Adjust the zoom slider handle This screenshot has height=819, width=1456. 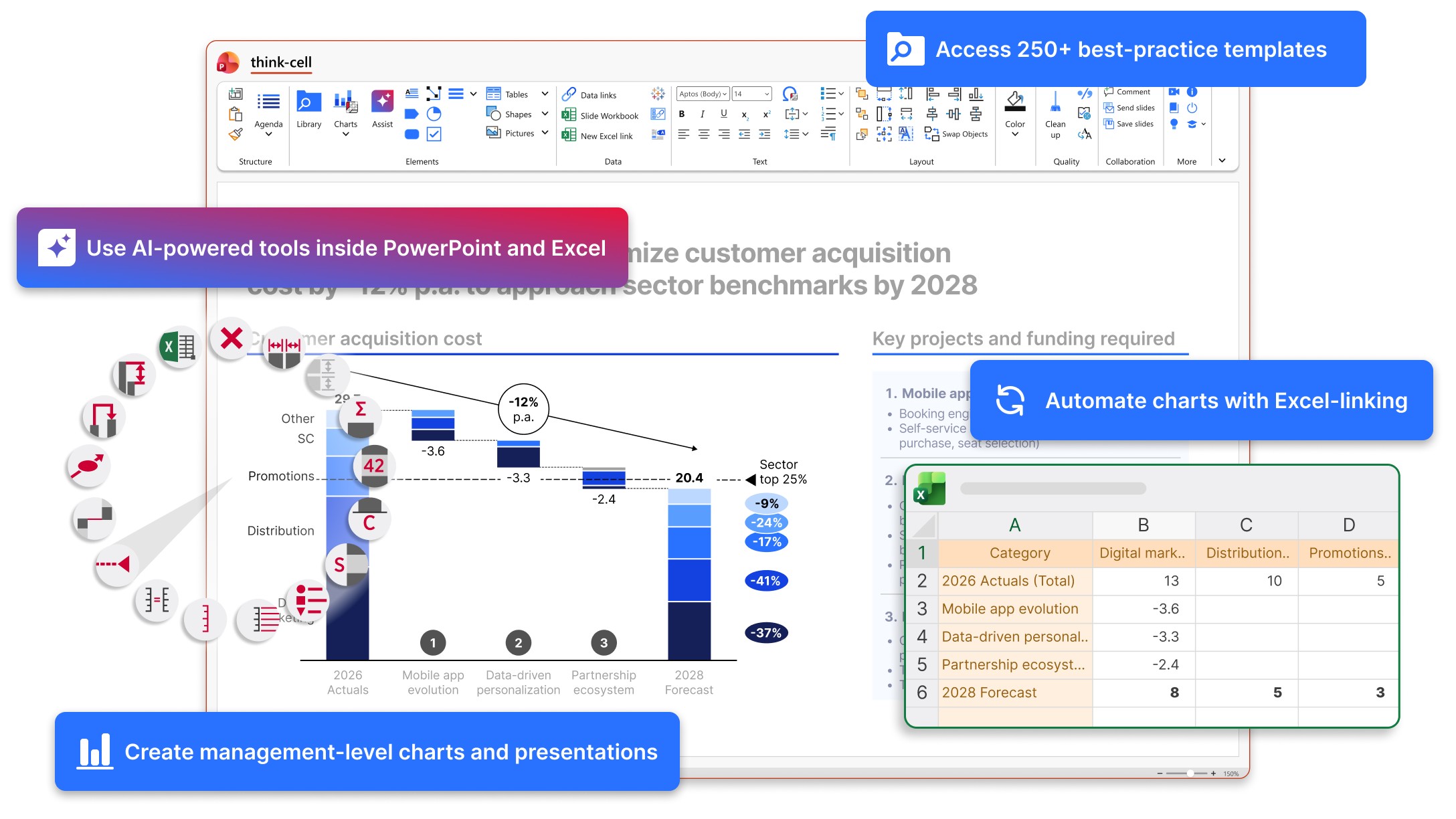pyautogui.click(x=1190, y=773)
